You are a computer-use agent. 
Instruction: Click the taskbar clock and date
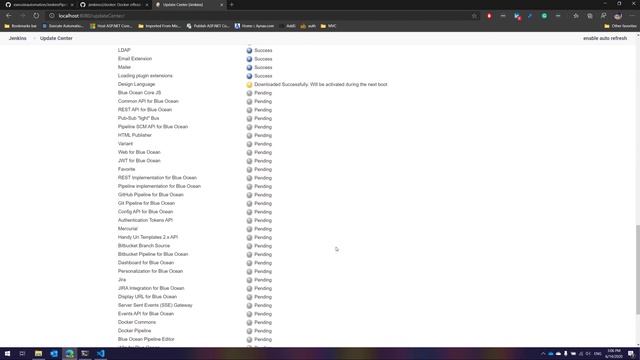click(613, 353)
